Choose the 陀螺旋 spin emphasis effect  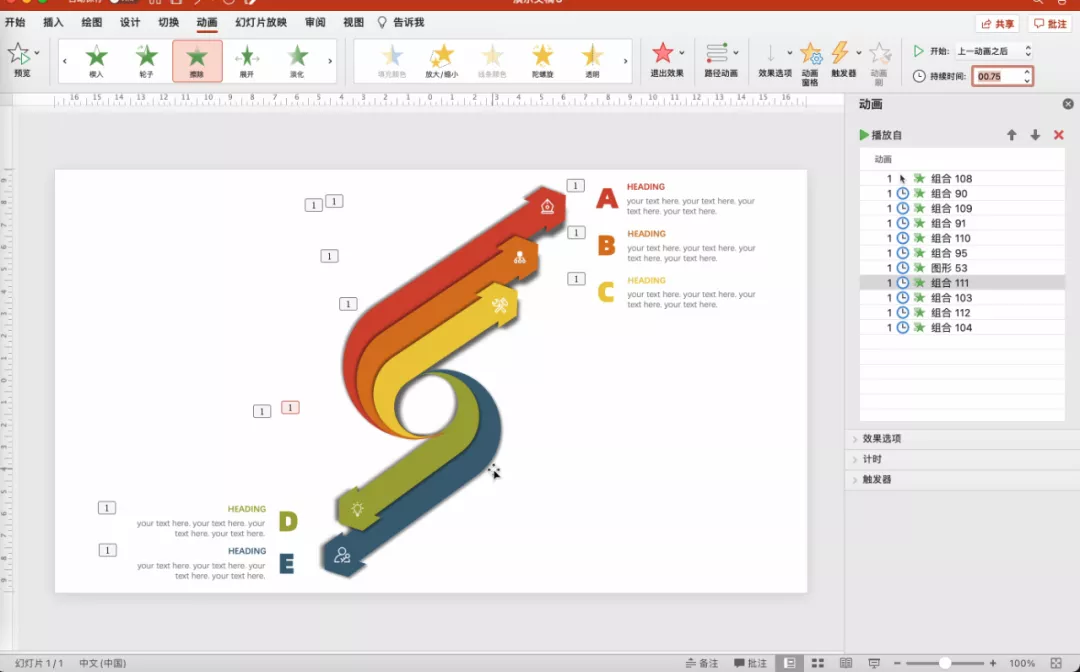tap(542, 61)
